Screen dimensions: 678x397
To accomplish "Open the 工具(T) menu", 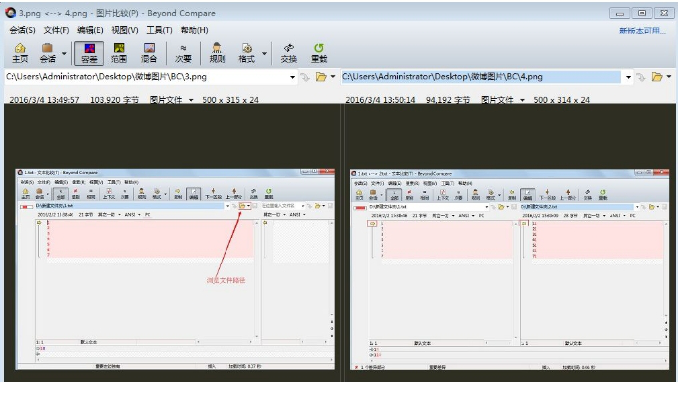I will tap(159, 30).
